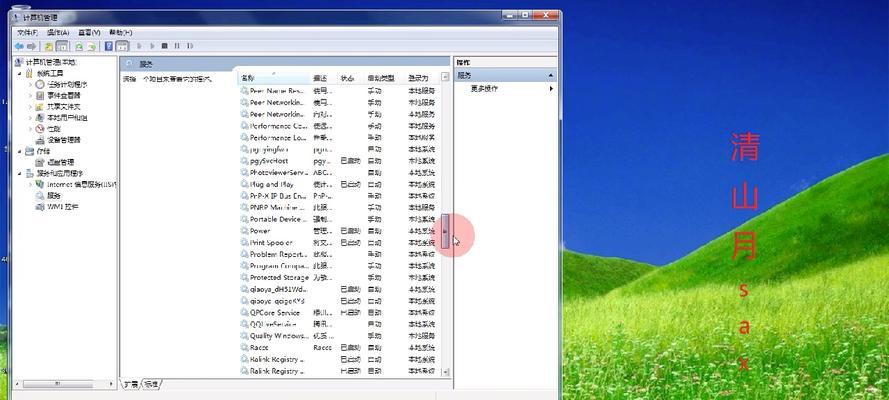Screen dimensions: 889x400
Task: Switch to the 标准 (Standard) bottom tab
Action: tap(151, 384)
